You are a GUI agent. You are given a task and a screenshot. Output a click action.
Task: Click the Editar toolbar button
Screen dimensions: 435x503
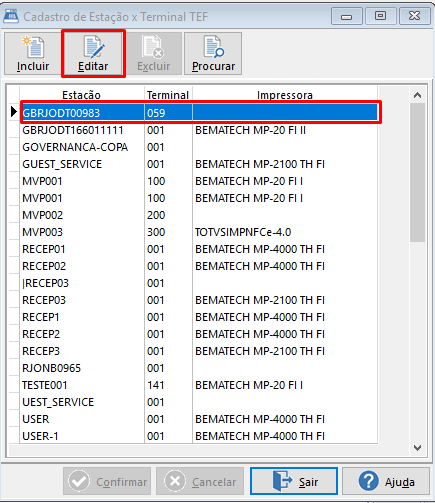coord(93,54)
